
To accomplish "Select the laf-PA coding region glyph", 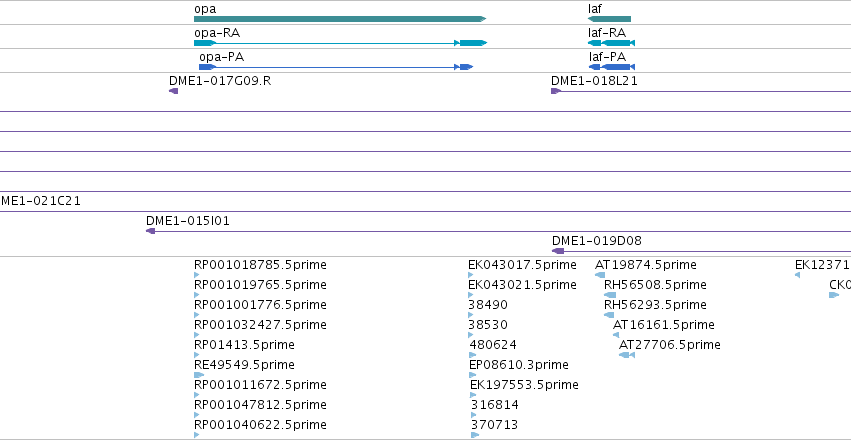I will point(612,67).
